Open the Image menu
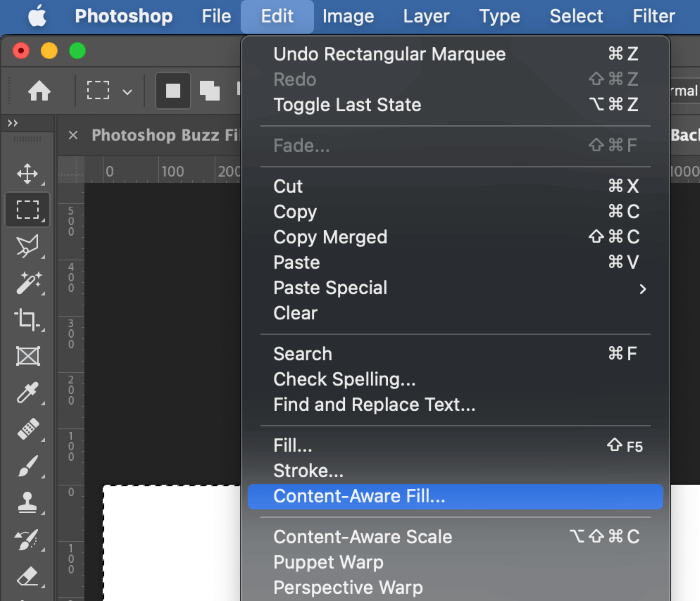Viewport: 700px width, 601px height. coord(347,16)
